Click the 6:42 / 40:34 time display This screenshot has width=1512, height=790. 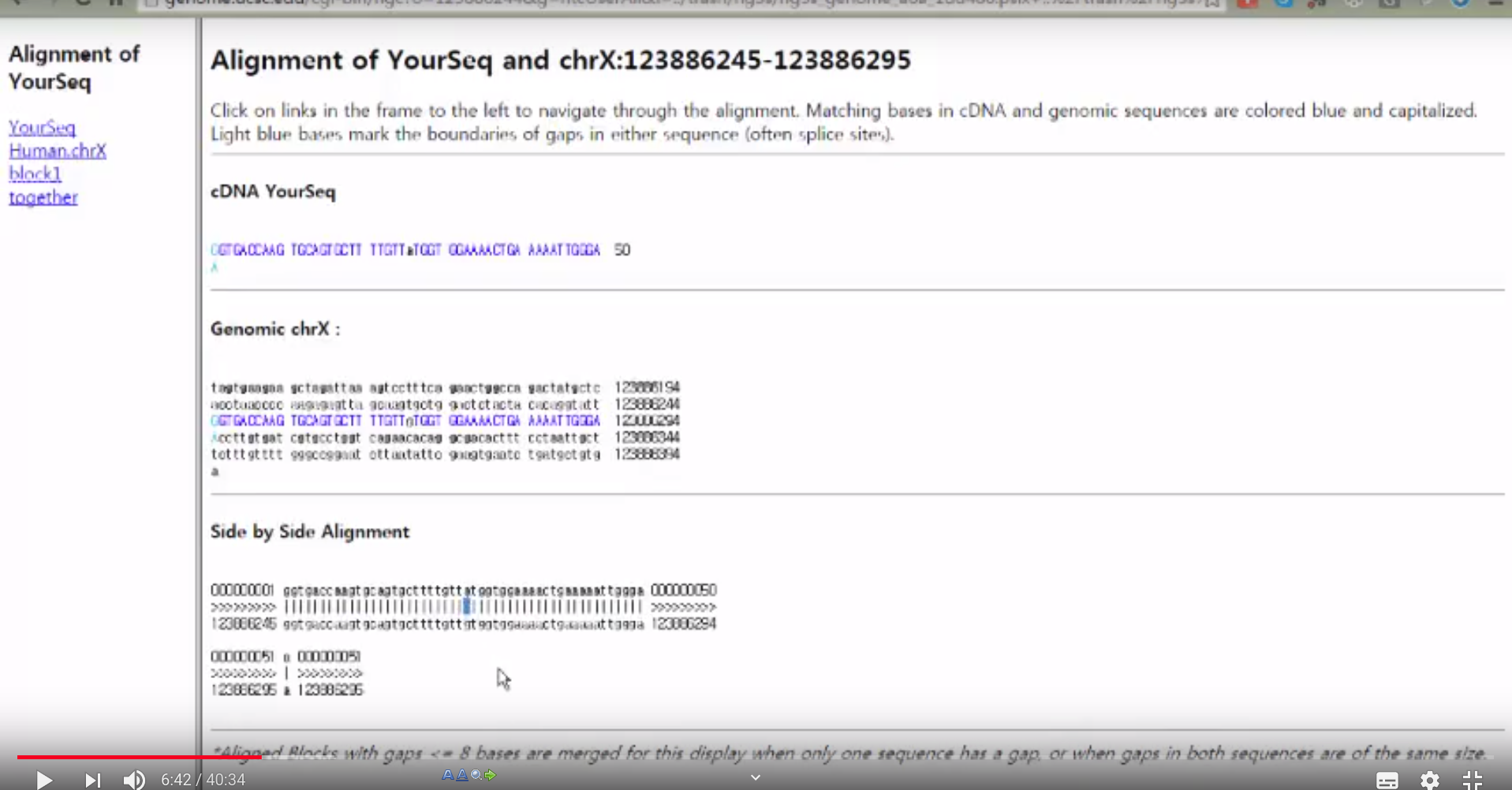[x=203, y=780]
